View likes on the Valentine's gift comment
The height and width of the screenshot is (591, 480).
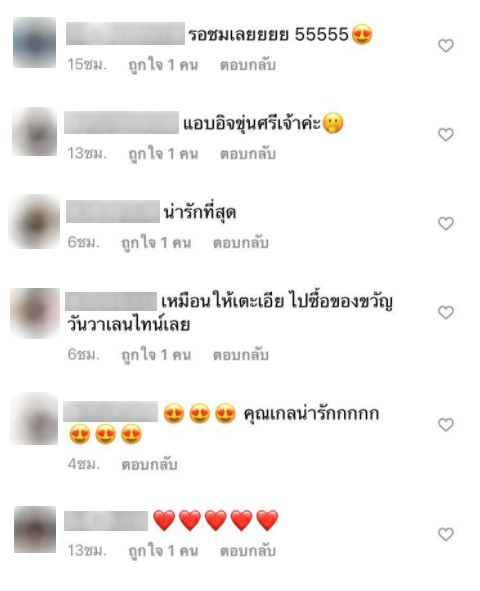coord(156,355)
